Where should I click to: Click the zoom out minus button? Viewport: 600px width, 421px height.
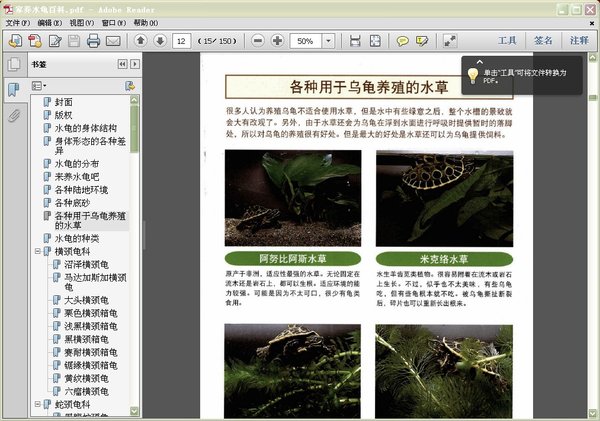tap(256, 41)
